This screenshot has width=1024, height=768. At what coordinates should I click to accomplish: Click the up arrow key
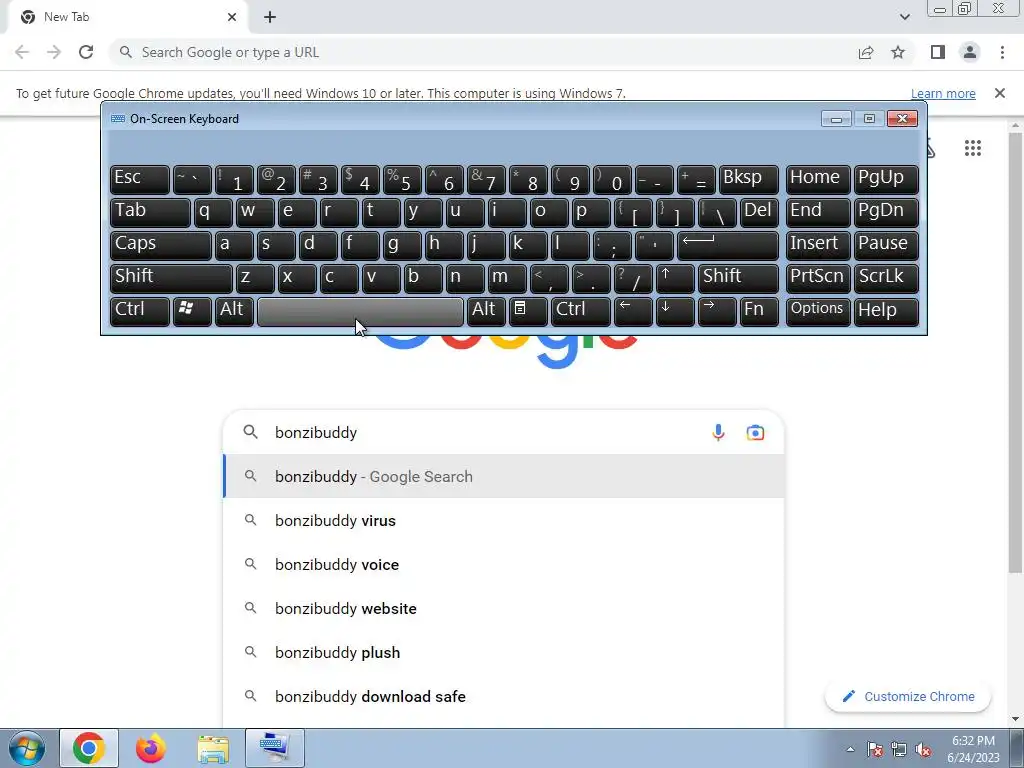(x=675, y=278)
